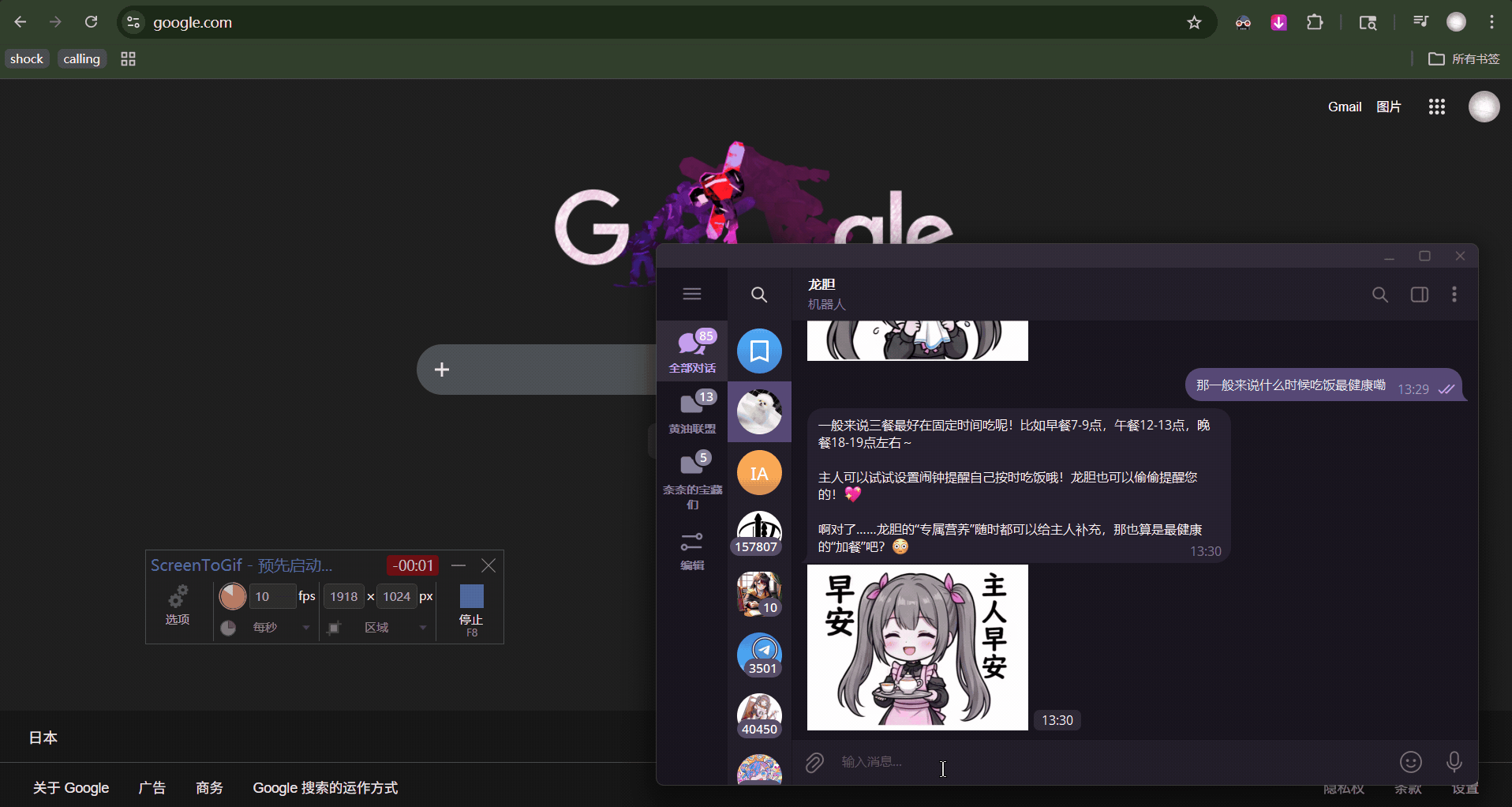
Task: Toggle capture frequency clock mode in ScreenToGif
Action: click(229, 627)
